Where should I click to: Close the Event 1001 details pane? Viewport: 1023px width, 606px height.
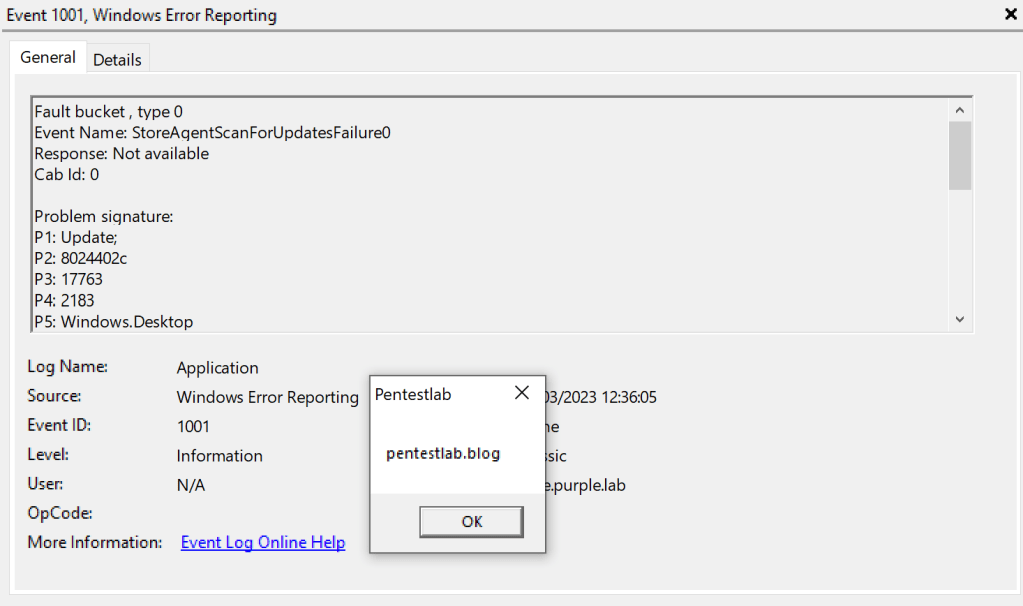click(1010, 14)
